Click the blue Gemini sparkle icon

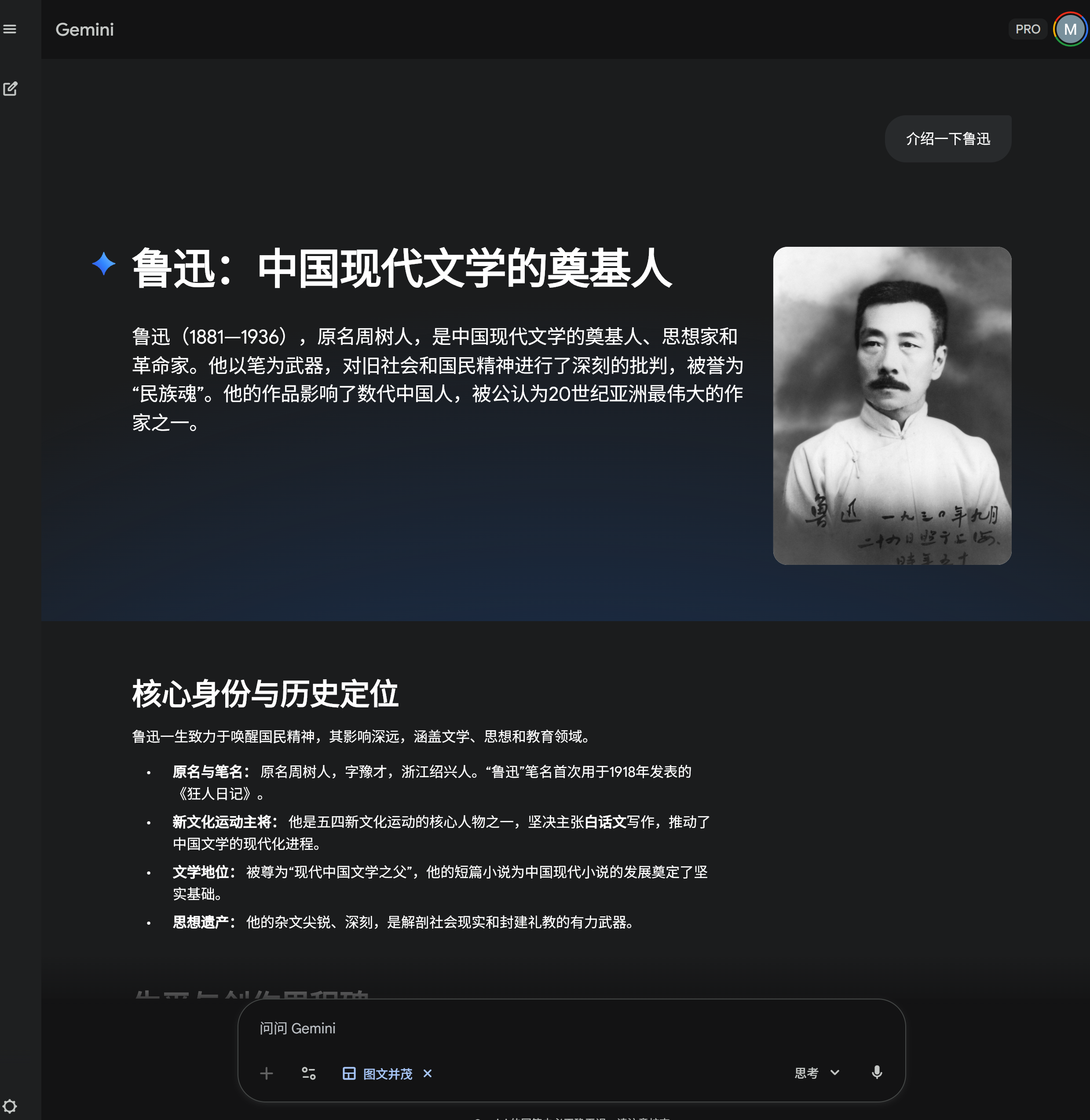click(104, 264)
